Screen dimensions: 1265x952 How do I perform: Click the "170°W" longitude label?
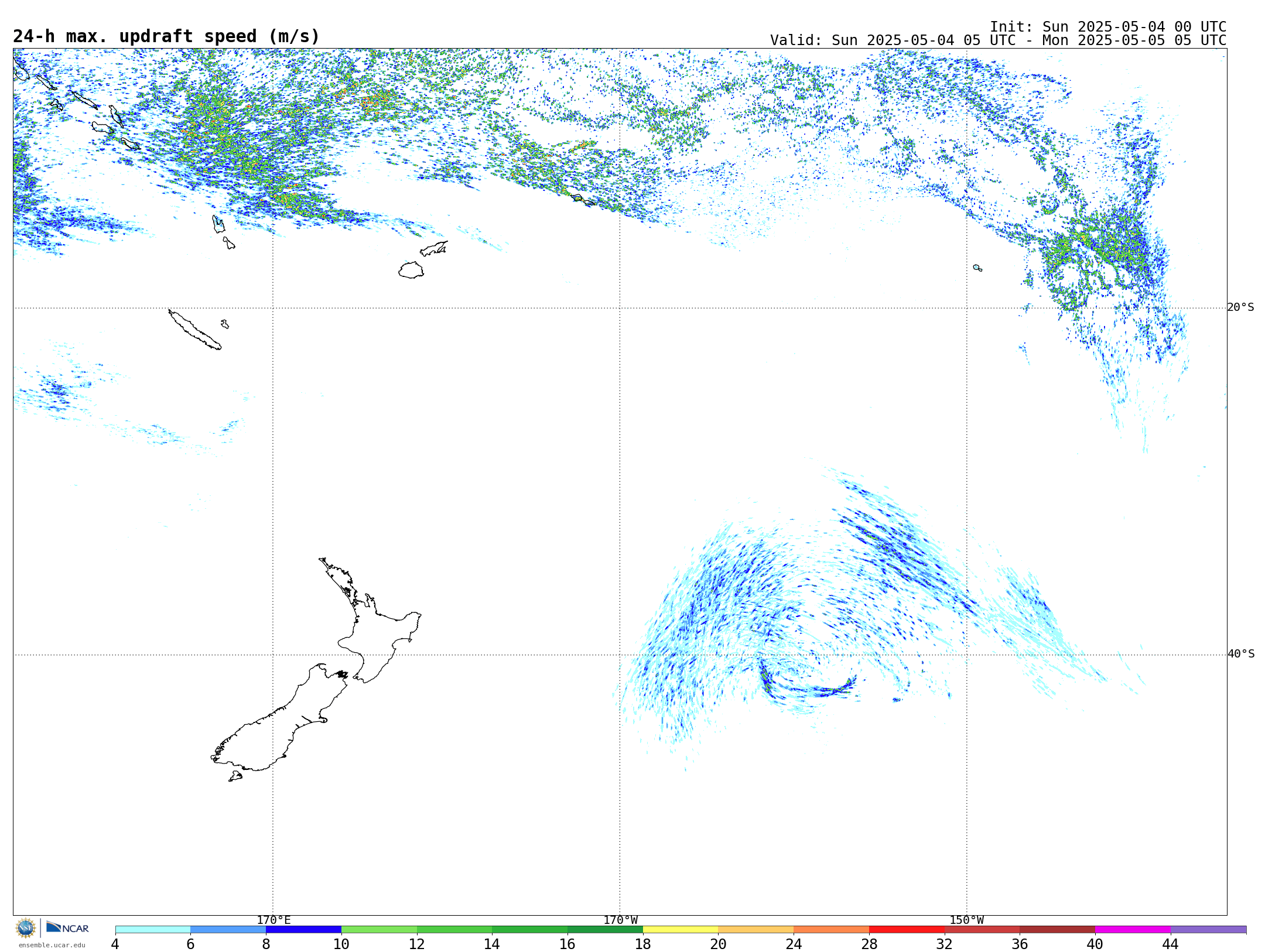620,920
